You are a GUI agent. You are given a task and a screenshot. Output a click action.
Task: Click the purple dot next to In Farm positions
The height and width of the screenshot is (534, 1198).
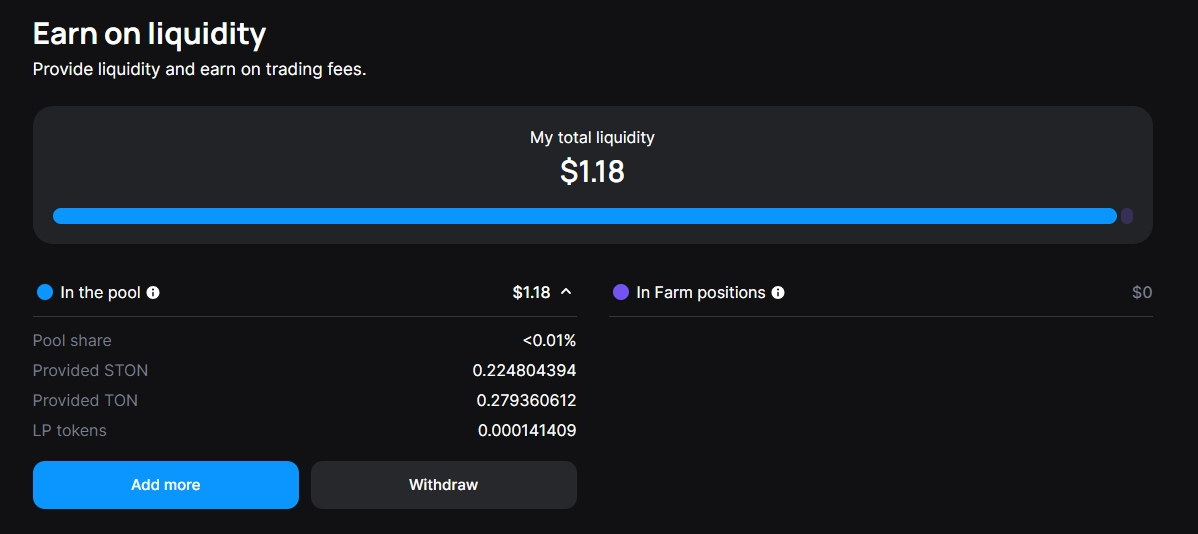[621, 293]
